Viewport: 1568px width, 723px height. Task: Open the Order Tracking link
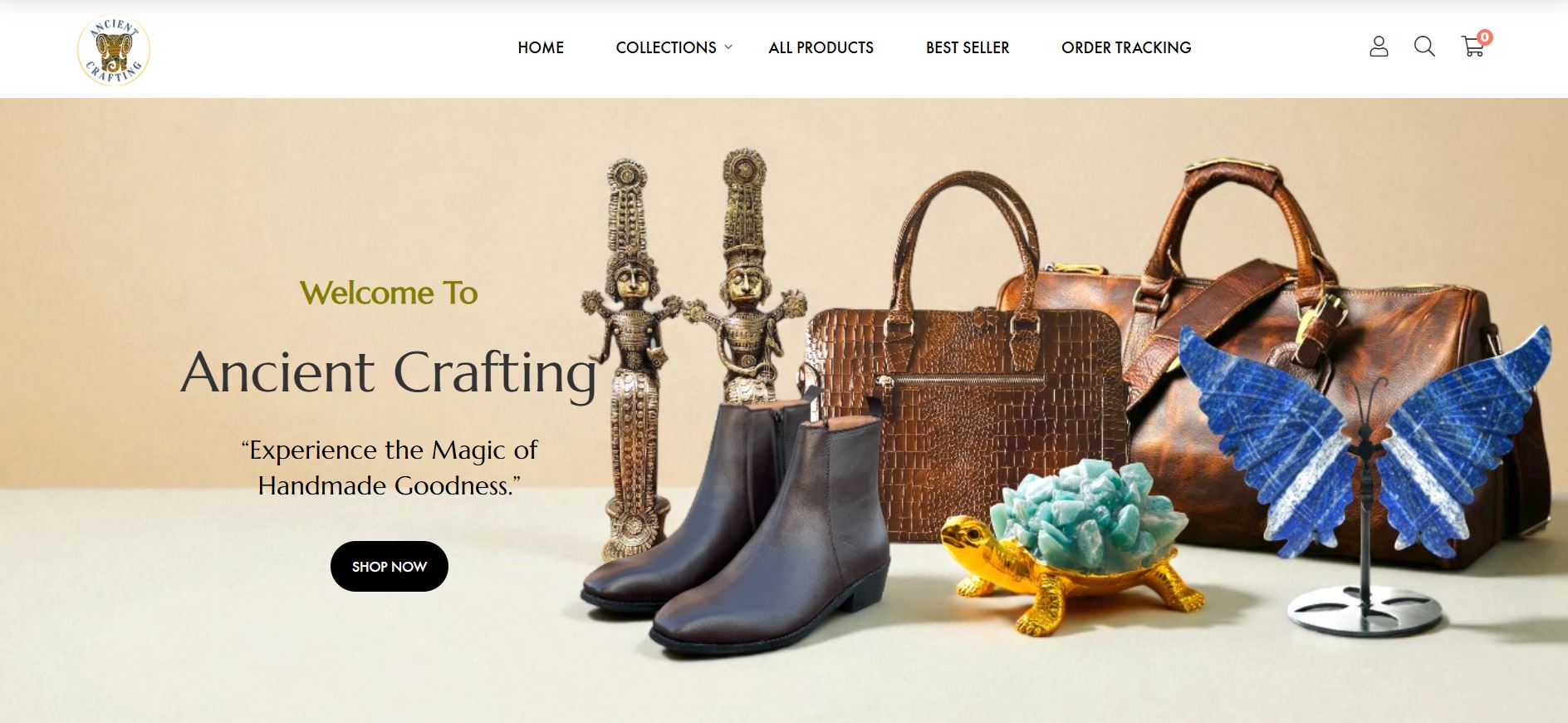(1126, 47)
